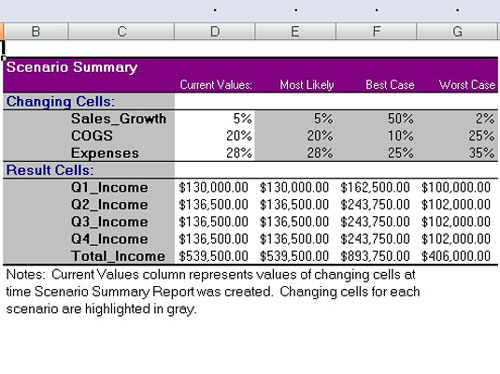This screenshot has width=500, height=374.
Task: Click the Q3_Income row label
Action: 109,222
